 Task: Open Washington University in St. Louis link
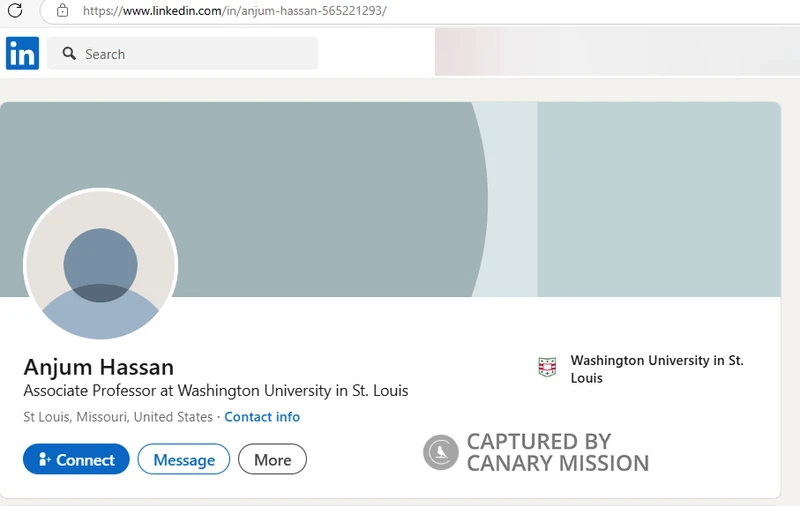click(657, 369)
